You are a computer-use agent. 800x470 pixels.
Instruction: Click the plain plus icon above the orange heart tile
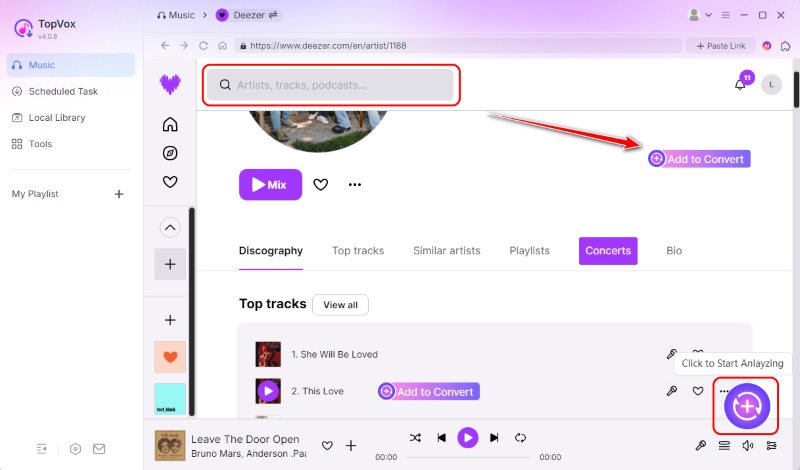170,320
